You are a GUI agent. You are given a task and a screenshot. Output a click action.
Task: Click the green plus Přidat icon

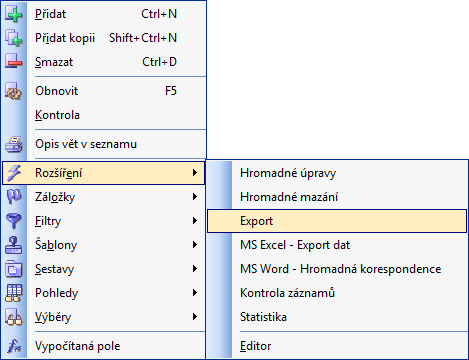pyautogui.click(x=14, y=14)
